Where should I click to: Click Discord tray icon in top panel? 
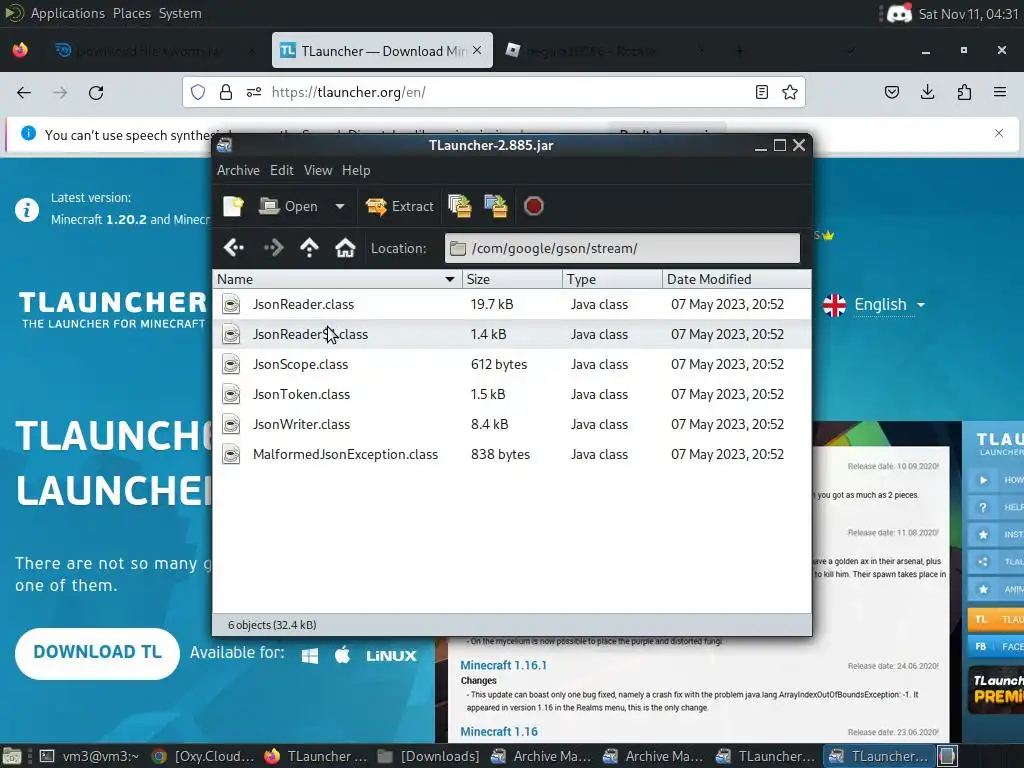(x=899, y=14)
